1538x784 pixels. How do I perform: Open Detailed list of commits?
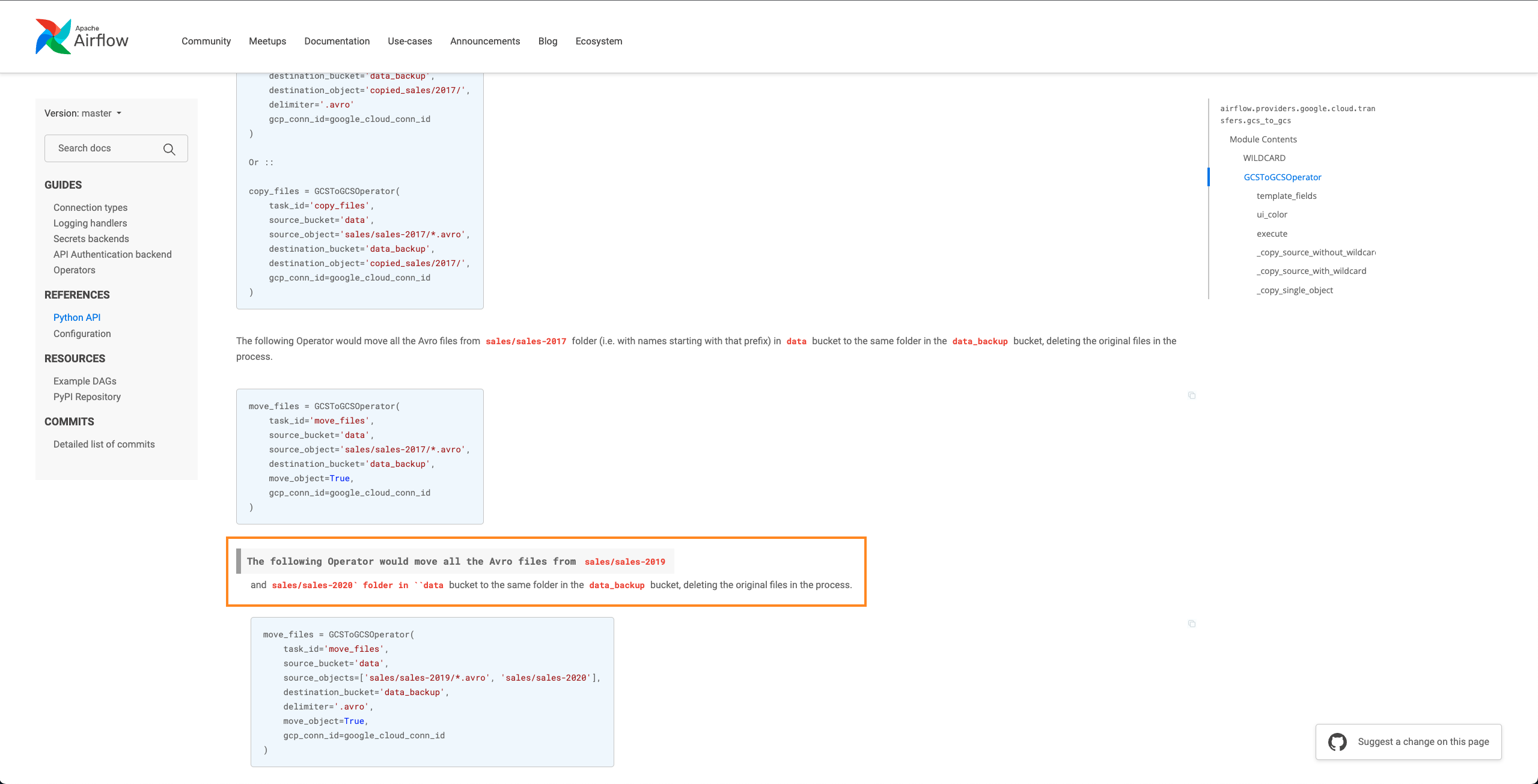(x=104, y=444)
